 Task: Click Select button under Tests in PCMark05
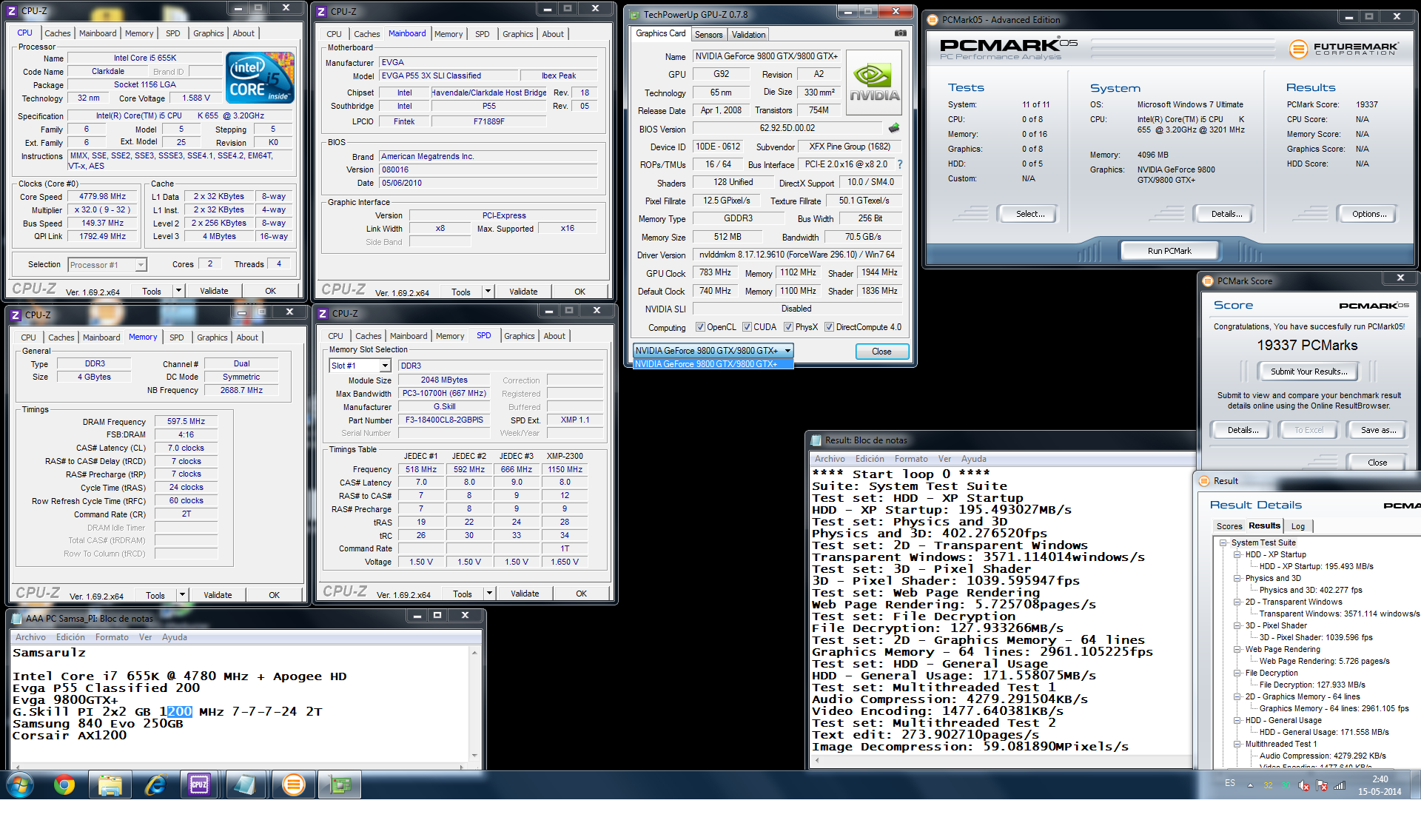(x=1030, y=214)
